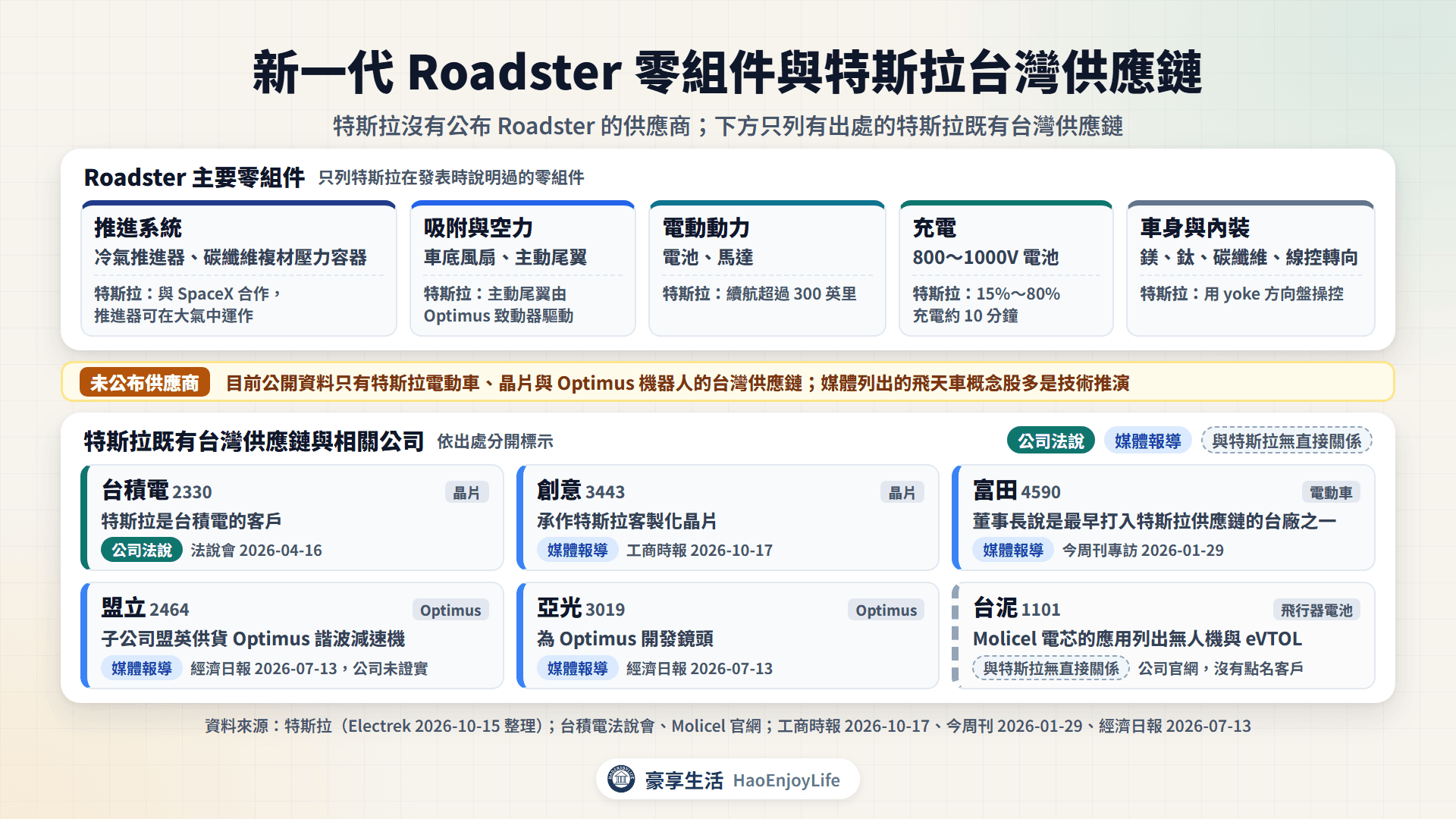
Task: Select the 電動動力 component card
Action: pos(767,268)
